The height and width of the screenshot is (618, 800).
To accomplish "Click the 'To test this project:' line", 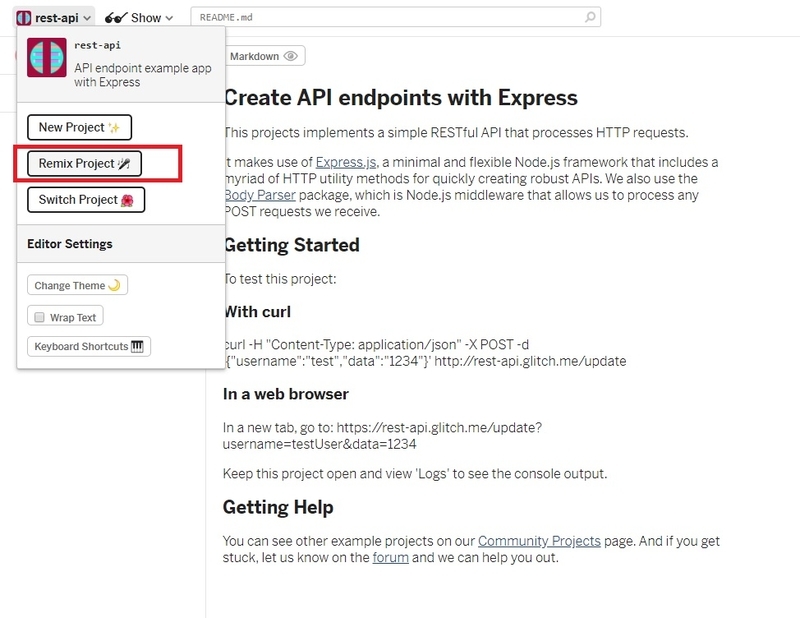I will pos(280,279).
